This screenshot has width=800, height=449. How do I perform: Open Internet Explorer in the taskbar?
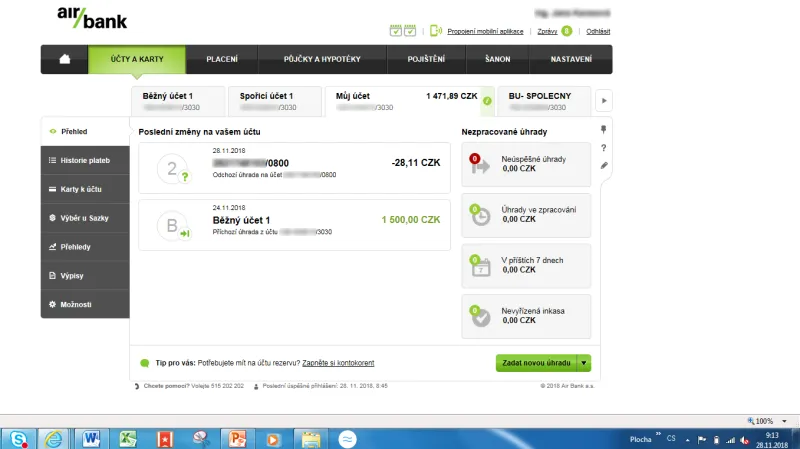[52, 438]
